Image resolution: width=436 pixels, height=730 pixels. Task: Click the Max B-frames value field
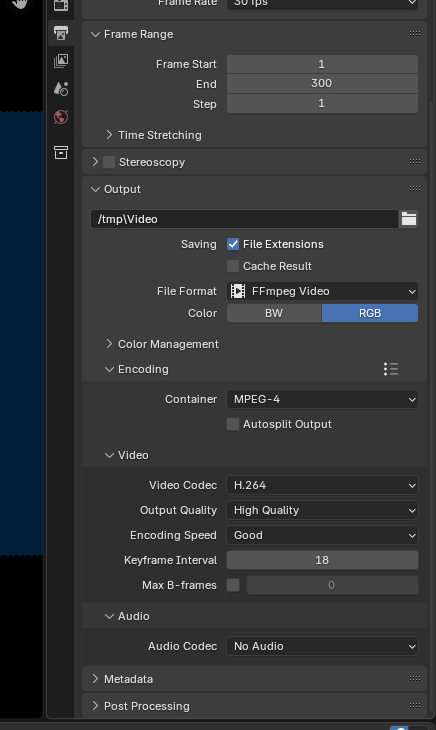[x=332, y=585]
